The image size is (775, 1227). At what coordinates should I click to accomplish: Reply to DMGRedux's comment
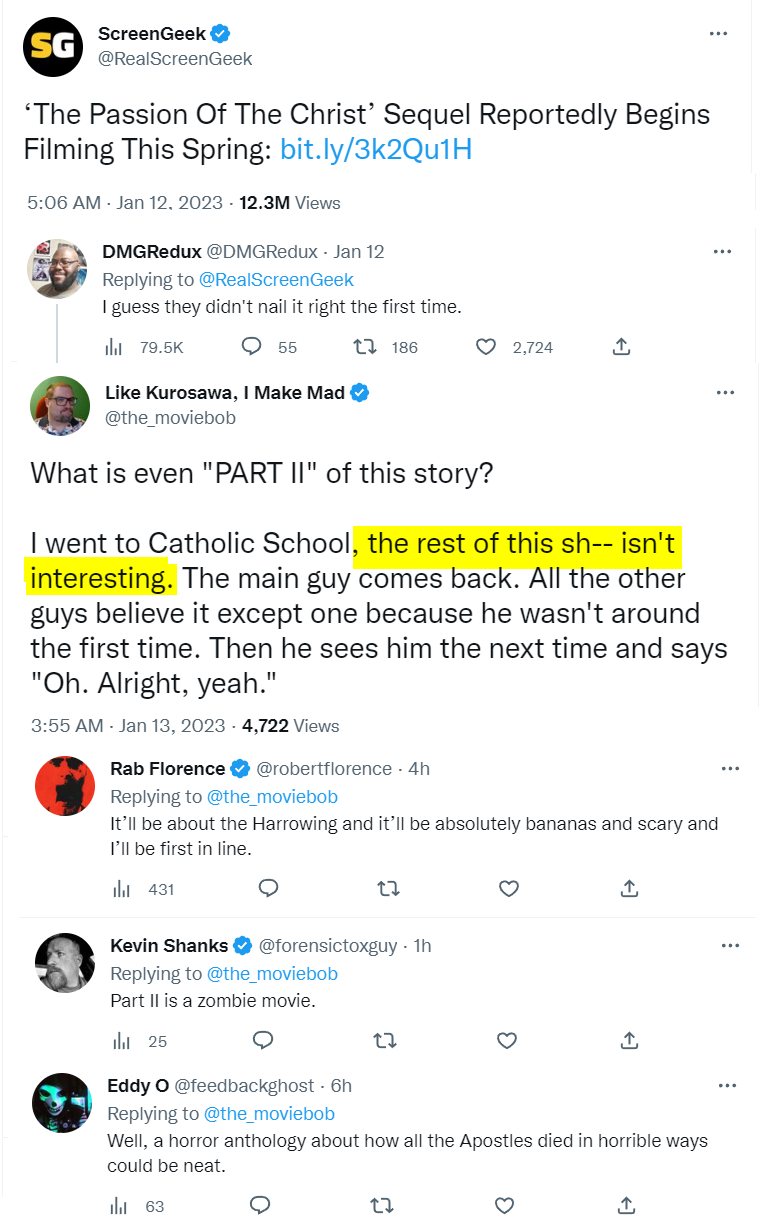click(253, 347)
